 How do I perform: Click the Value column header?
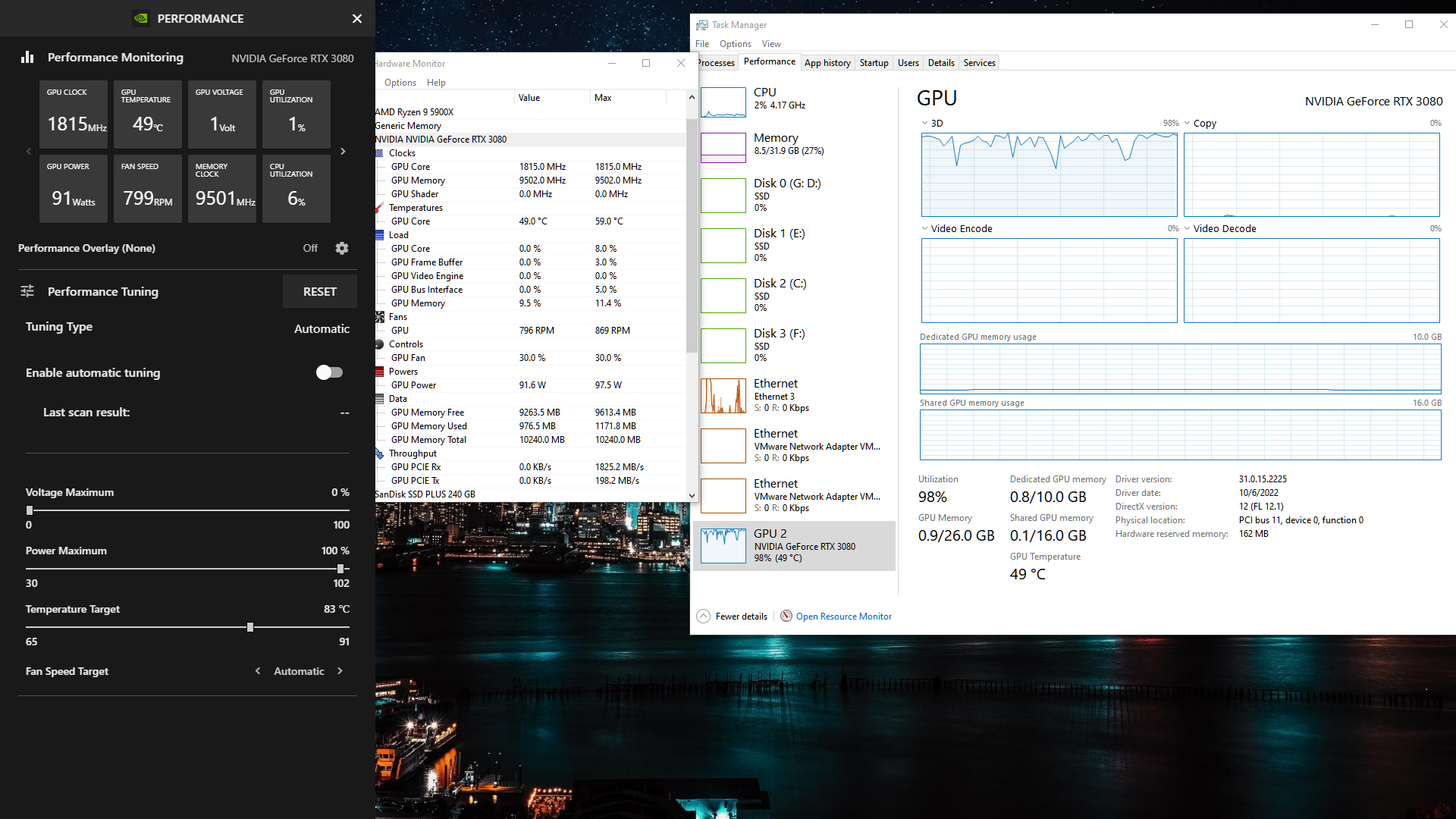coord(552,98)
